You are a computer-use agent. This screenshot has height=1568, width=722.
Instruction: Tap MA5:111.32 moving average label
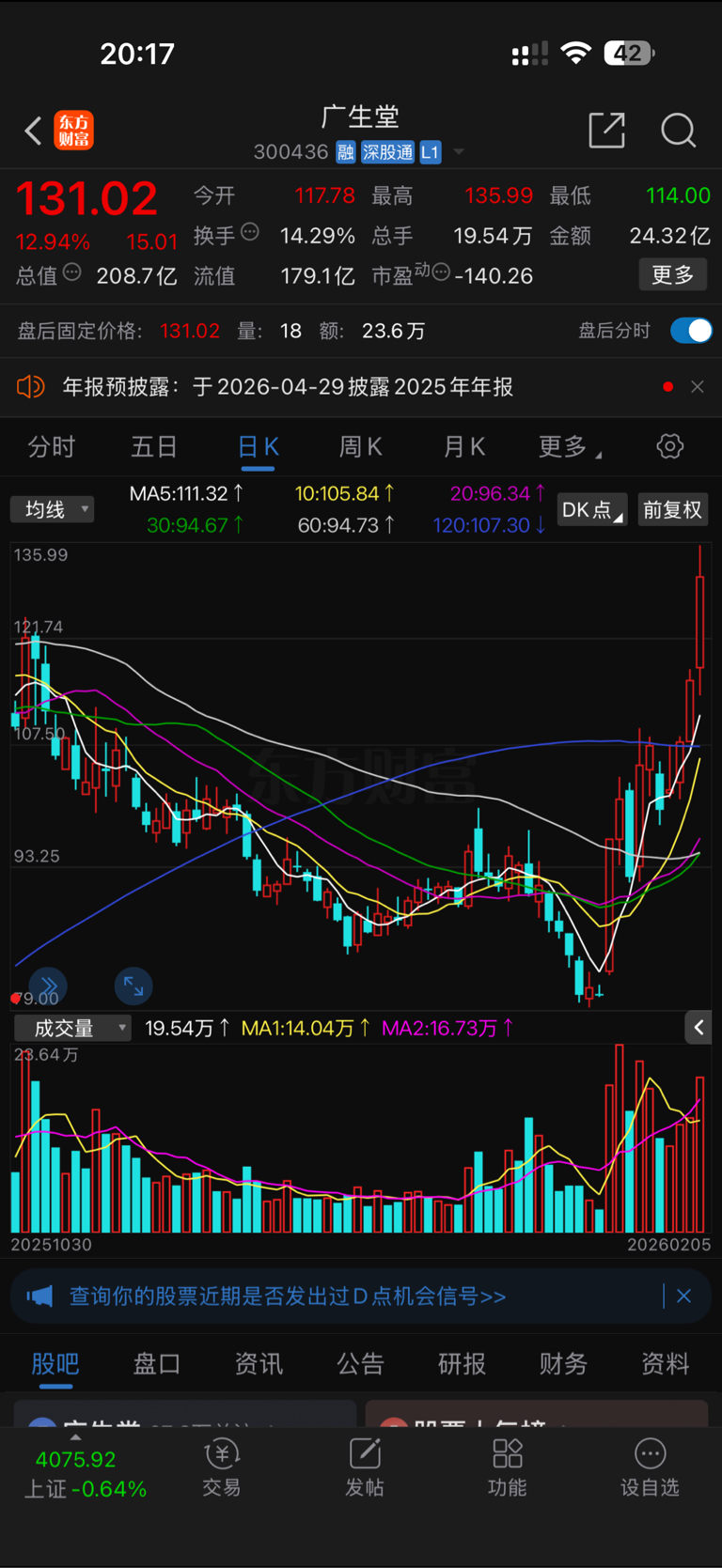pos(186,493)
